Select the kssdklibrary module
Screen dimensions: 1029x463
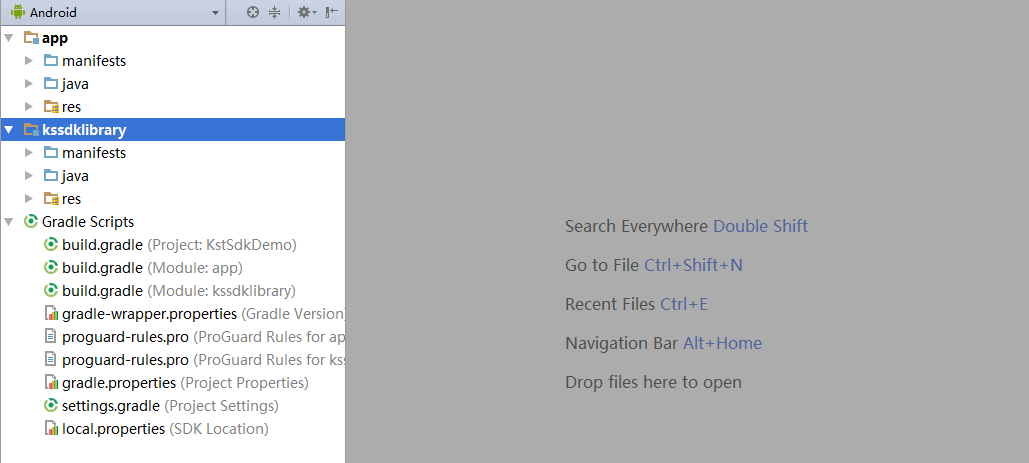tap(84, 130)
